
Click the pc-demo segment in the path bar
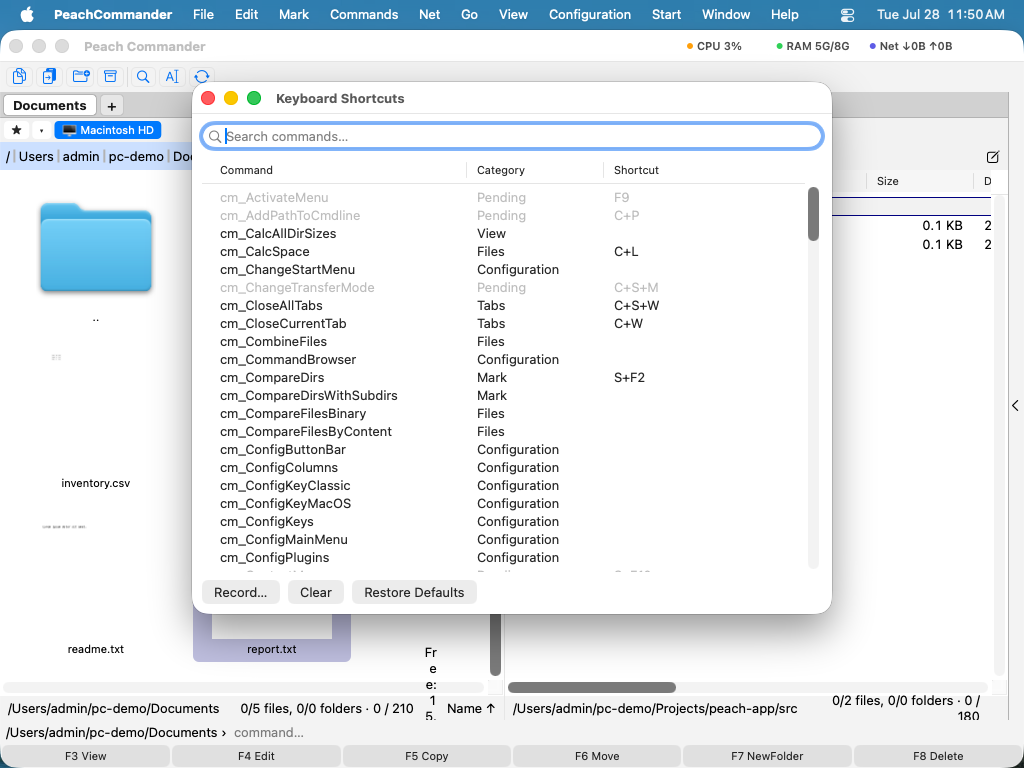(136, 156)
